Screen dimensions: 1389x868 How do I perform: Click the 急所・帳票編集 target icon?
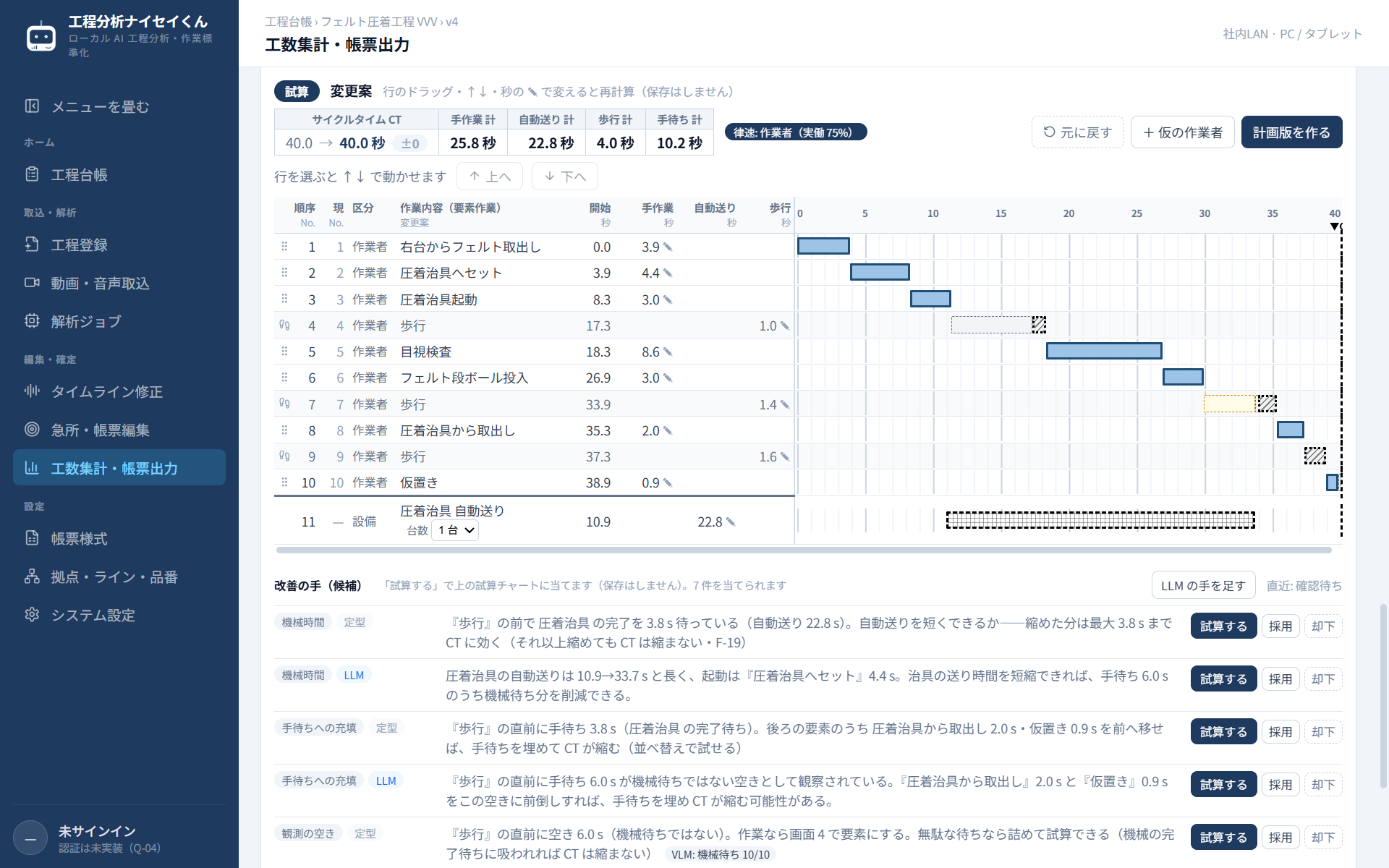coord(32,430)
